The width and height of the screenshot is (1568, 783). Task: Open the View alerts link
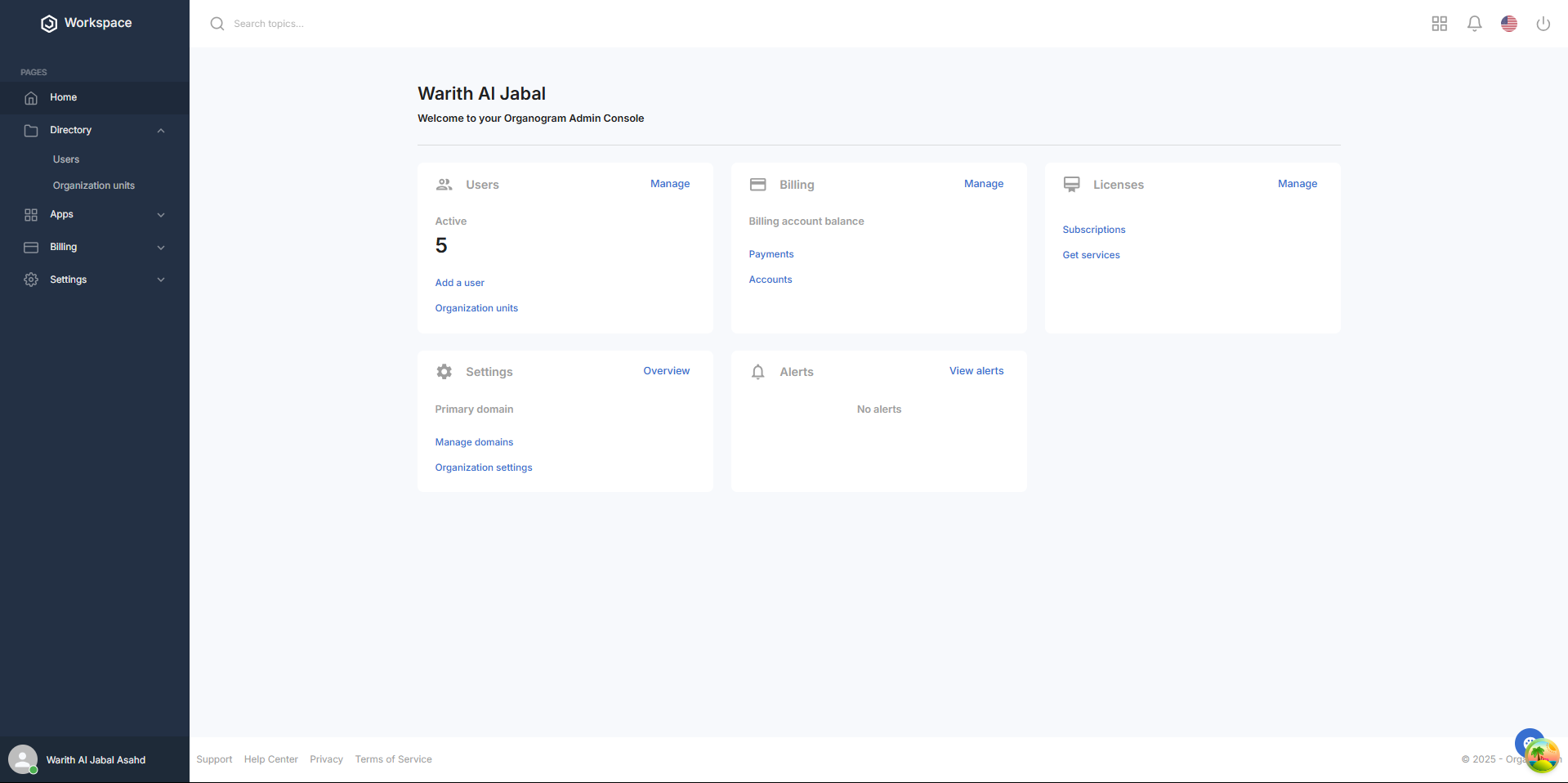click(x=976, y=371)
